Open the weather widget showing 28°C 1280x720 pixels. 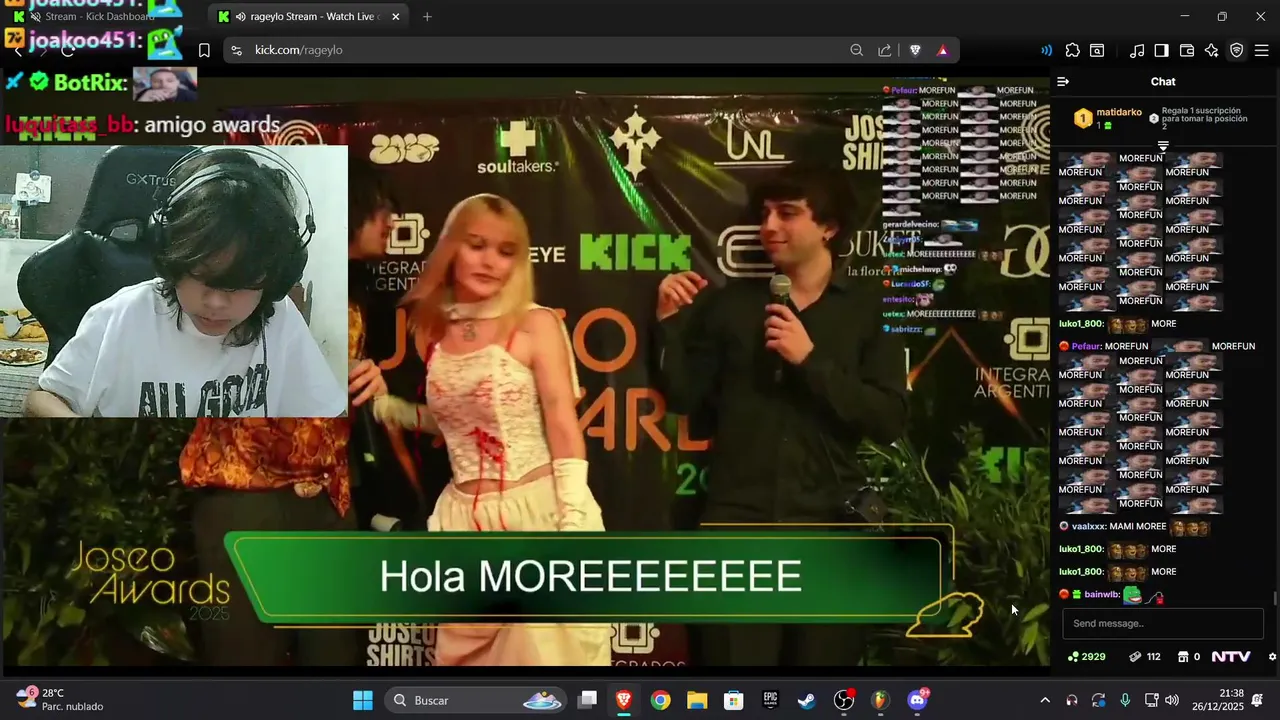pyautogui.click(x=60, y=700)
